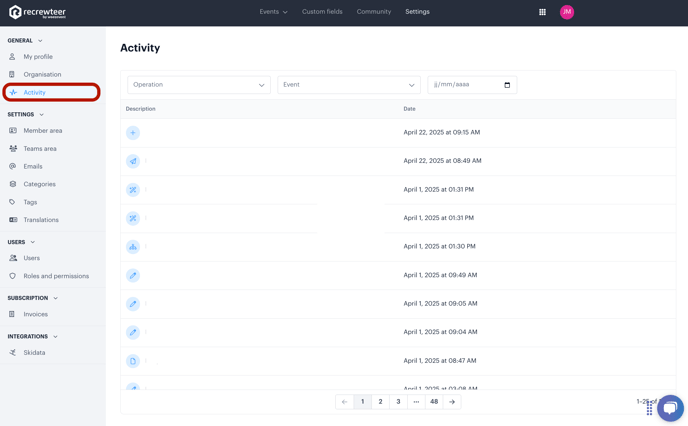Click the Skidata skier icon

coord(13,353)
